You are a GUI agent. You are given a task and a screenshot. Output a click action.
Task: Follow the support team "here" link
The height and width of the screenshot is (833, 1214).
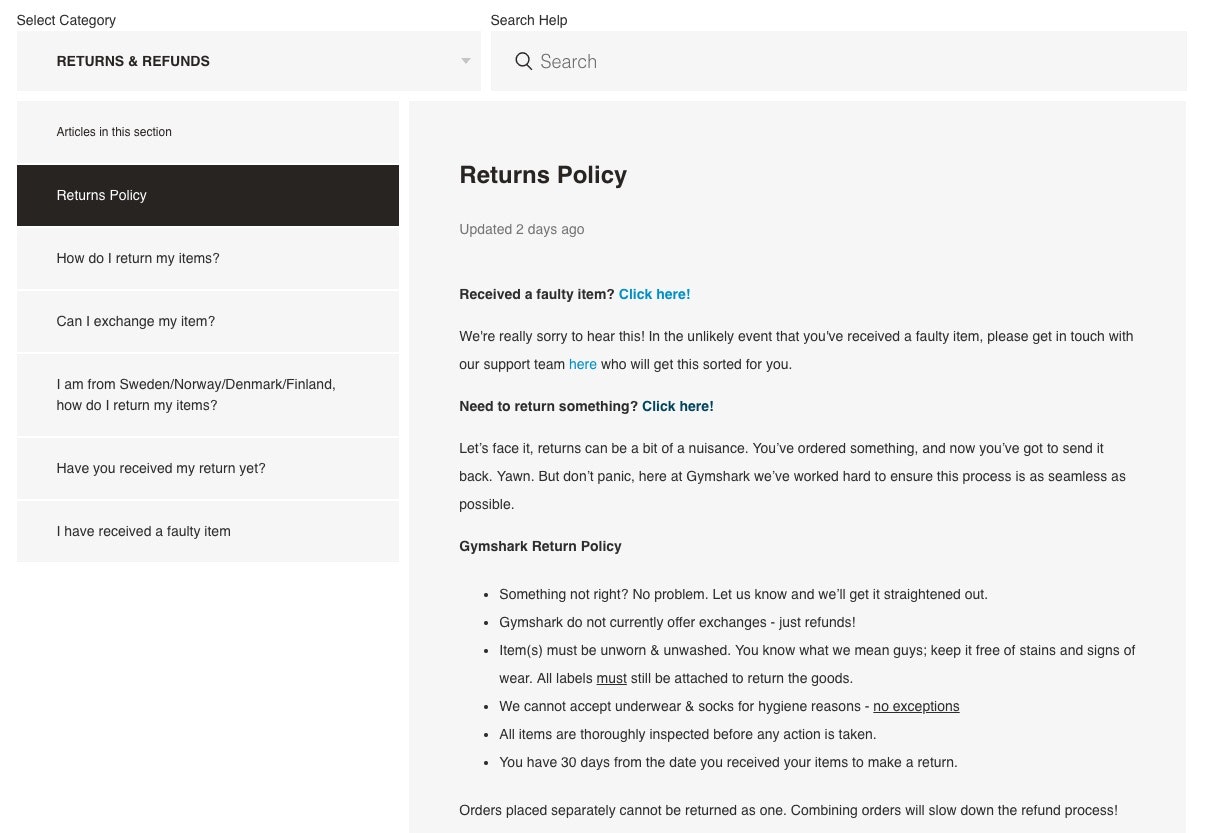click(582, 364)
